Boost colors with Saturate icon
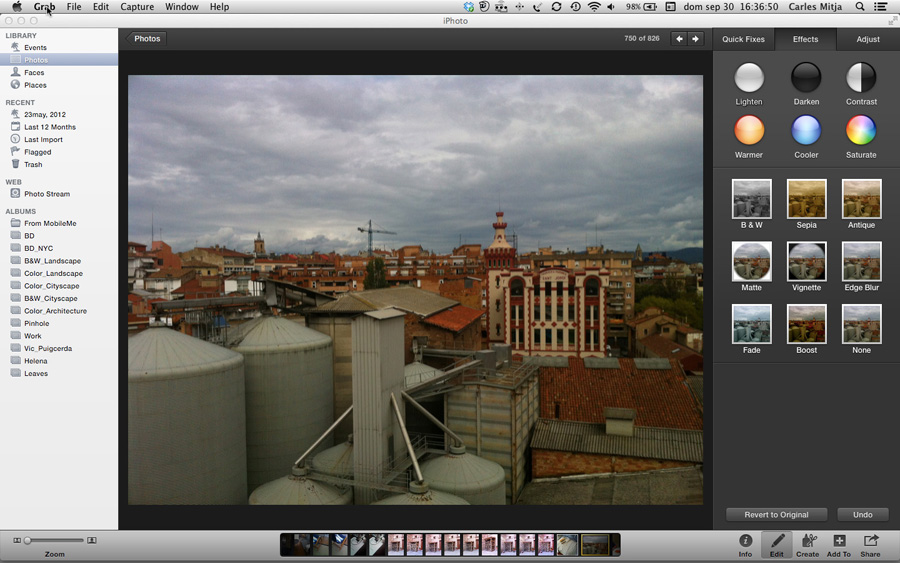The image size is (900, 563). click(x=861, y=130)
